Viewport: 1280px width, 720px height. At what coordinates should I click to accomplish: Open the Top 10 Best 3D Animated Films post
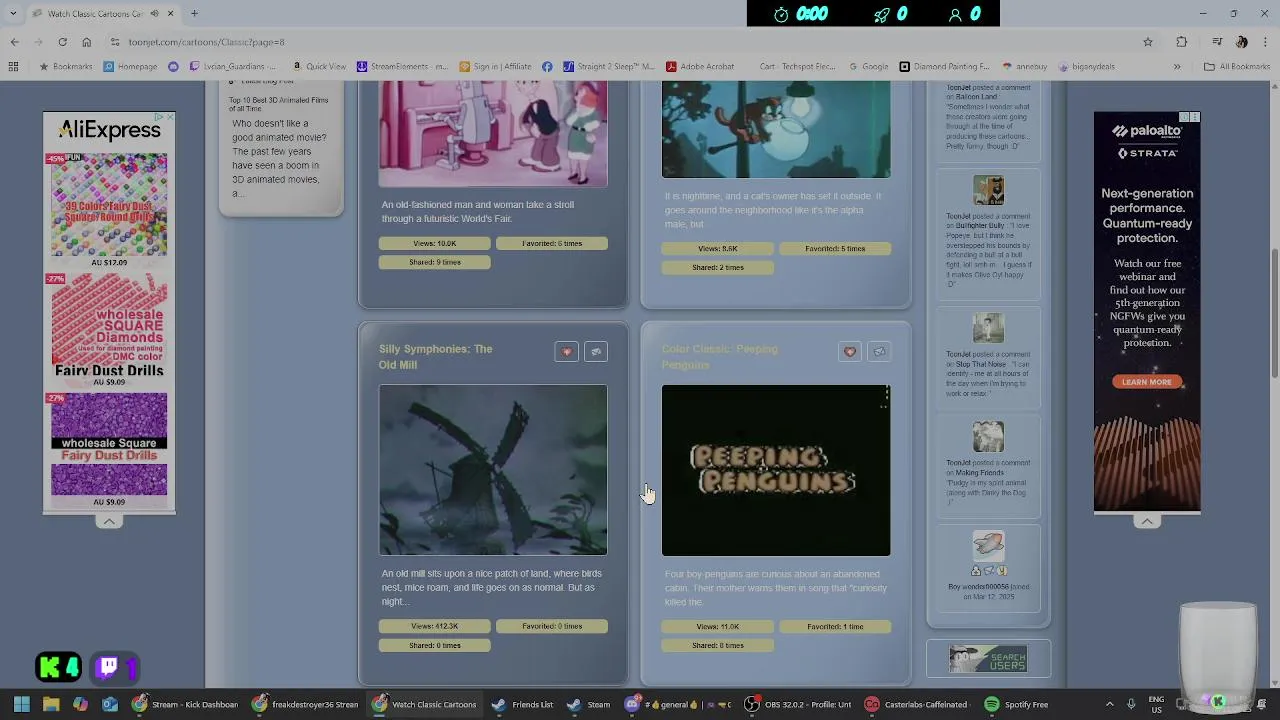278,103
